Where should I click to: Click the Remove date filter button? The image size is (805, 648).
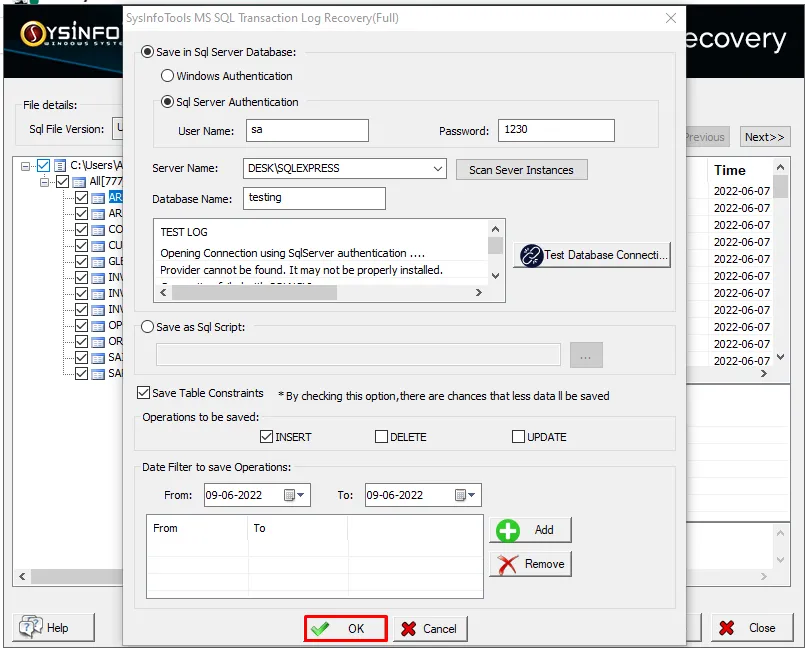coord(530,564)
